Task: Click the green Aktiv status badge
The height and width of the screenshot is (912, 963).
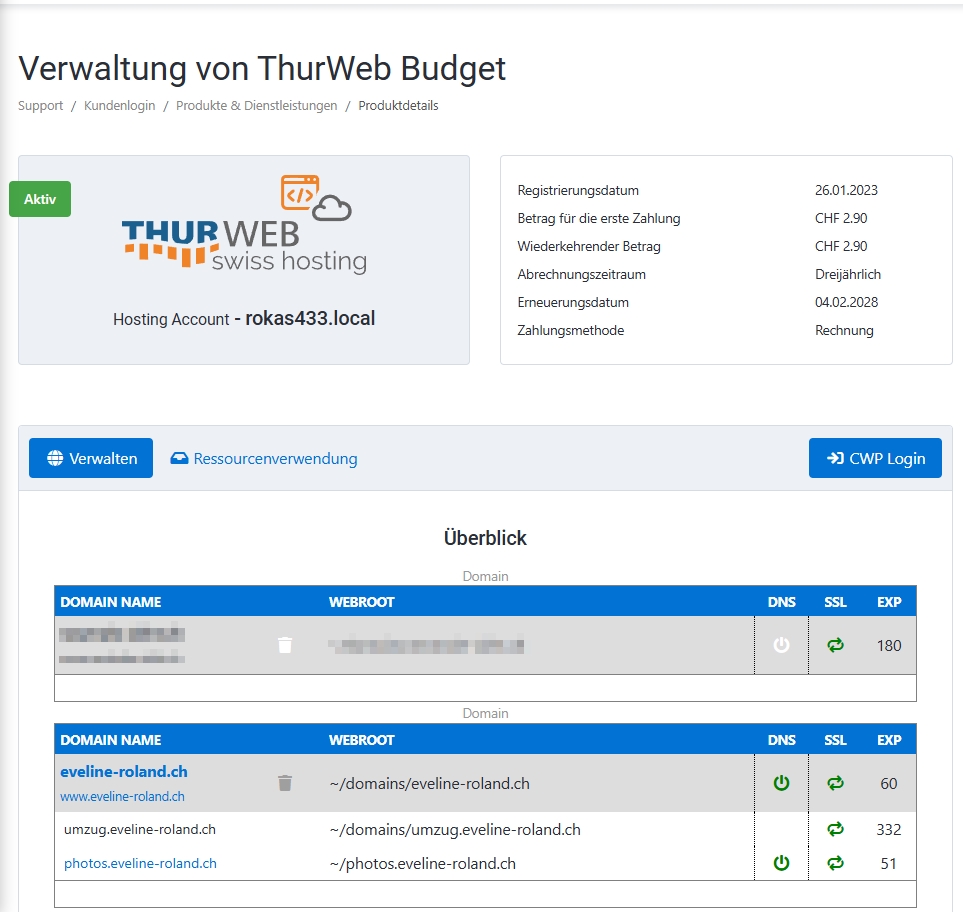Action: click(40, 199)
